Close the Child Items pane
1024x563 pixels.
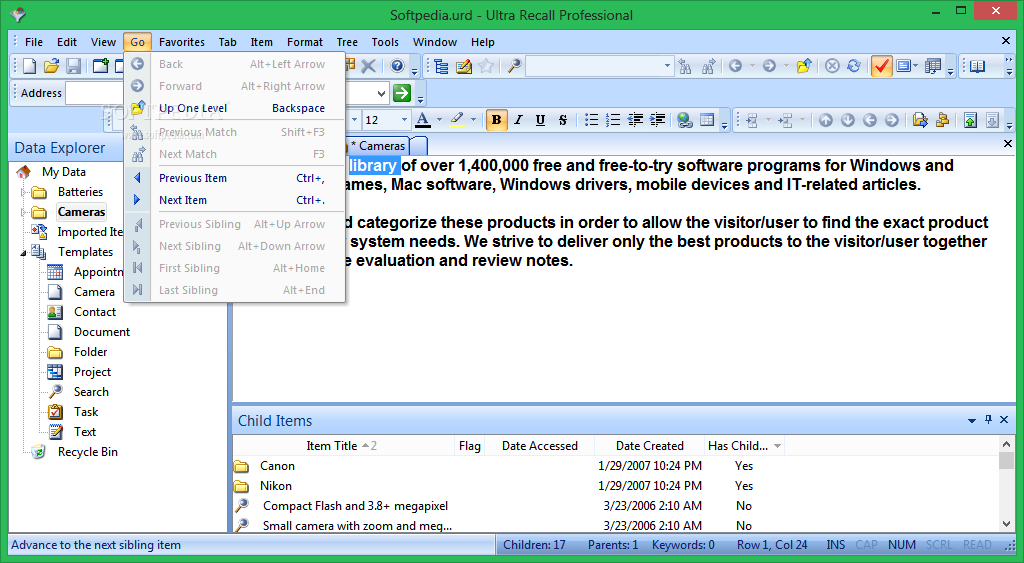1004,419
